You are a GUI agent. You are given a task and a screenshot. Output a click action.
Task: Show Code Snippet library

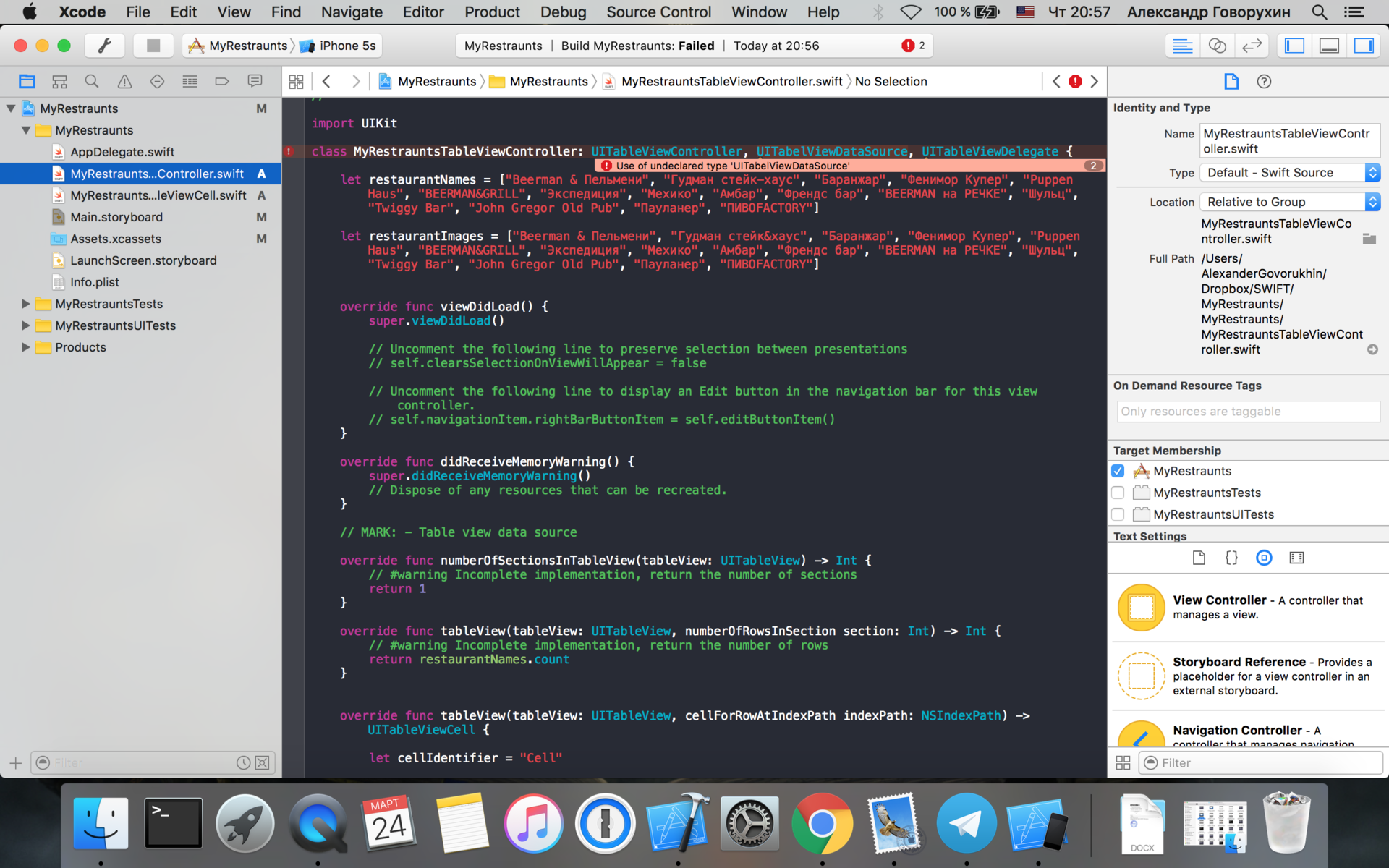click(x=1231, y=558)
